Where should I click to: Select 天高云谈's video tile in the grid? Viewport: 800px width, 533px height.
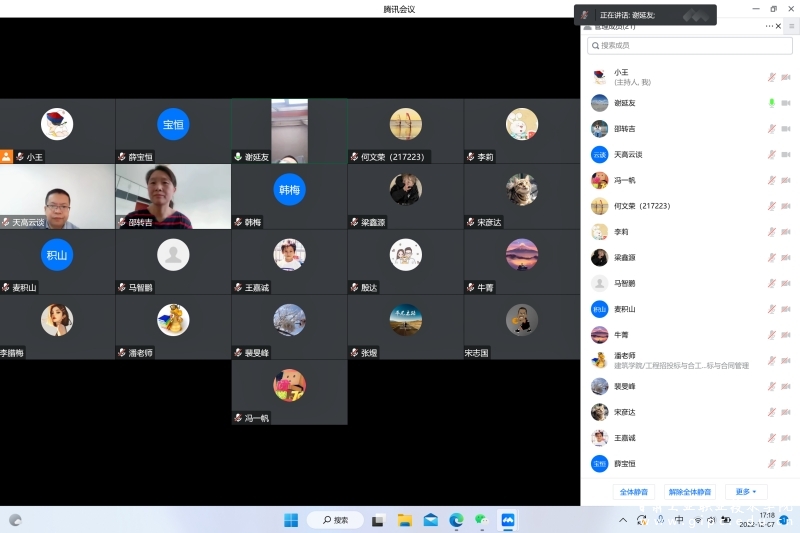[x=57, y=197]
